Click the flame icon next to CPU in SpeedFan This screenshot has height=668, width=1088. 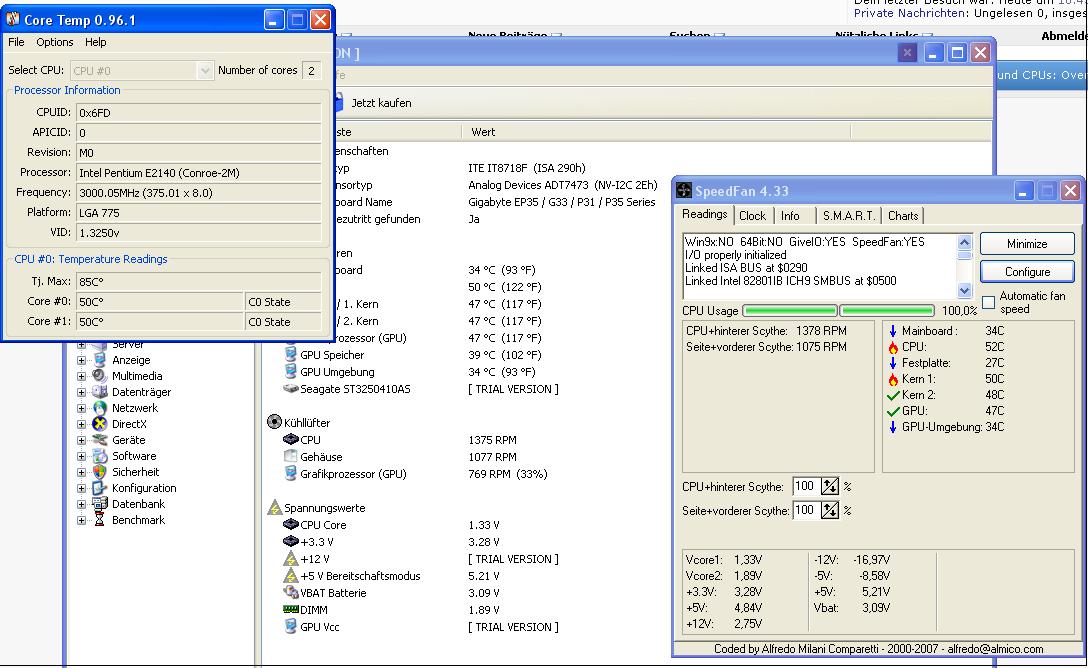pyautogui.click(x=893, y=347)
